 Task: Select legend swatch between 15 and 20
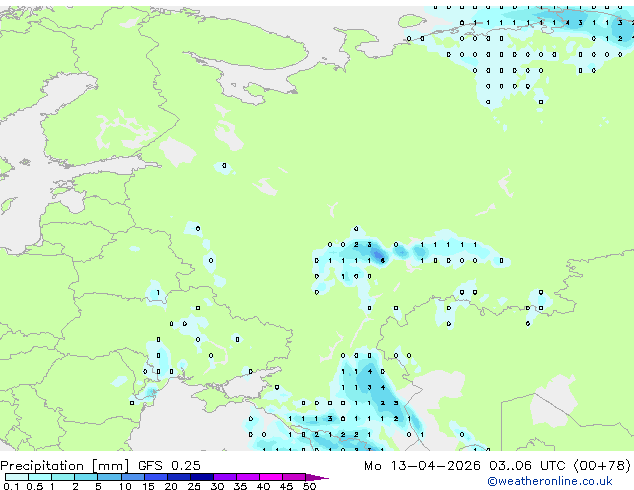(x=155, y=477)
